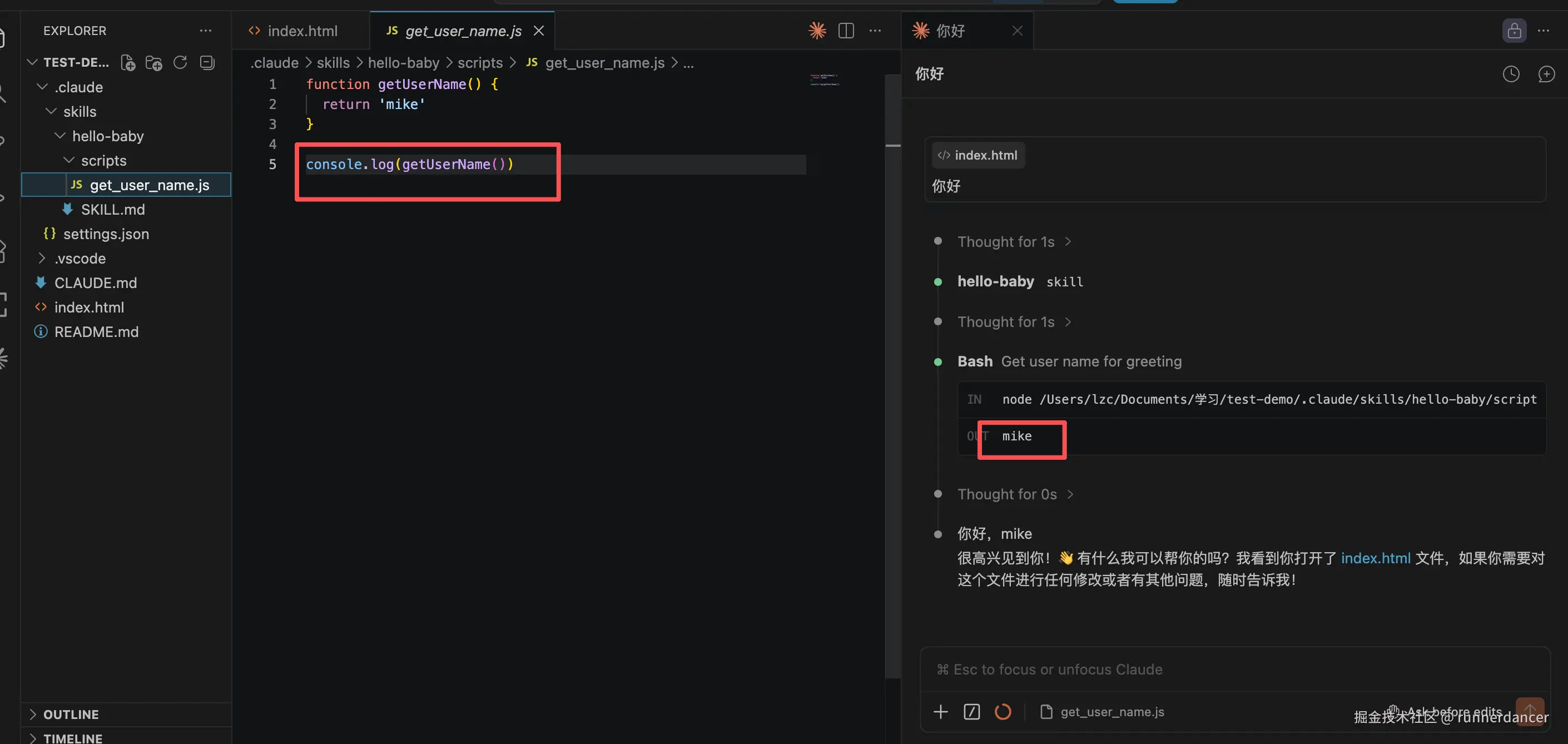Image resolution: width=1568 pixels, height=744 pixels.
Task: Click the New File icon in Explorer
Action: coord(128,63)
